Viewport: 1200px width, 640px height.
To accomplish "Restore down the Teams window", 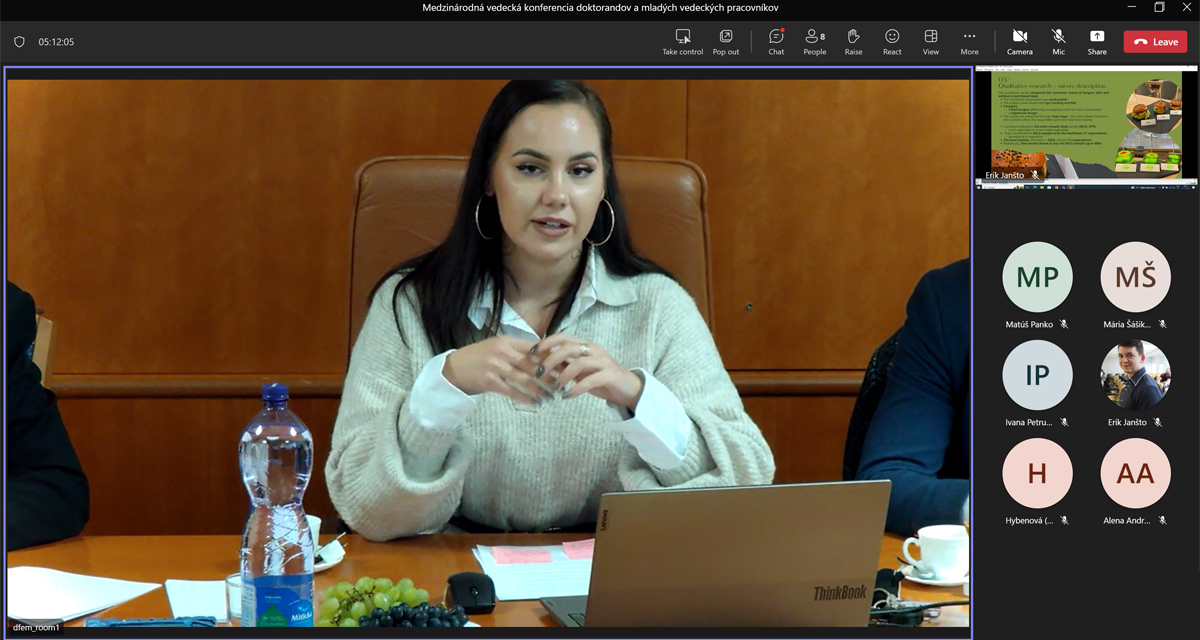I will point(1159,8).
